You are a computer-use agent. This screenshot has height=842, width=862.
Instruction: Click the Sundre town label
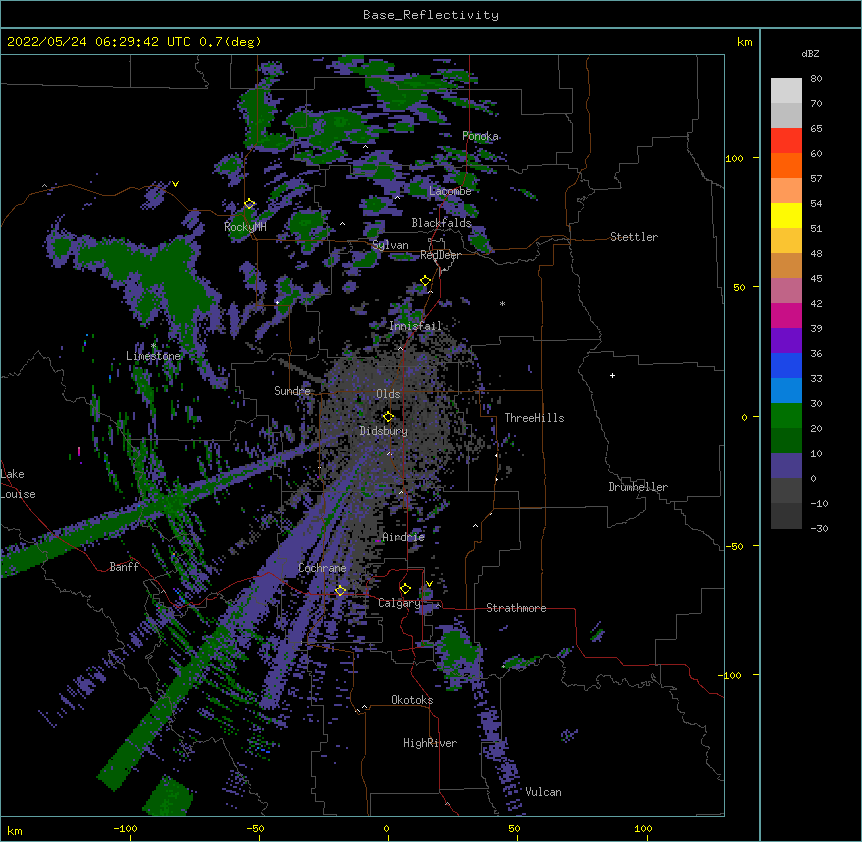292,391
